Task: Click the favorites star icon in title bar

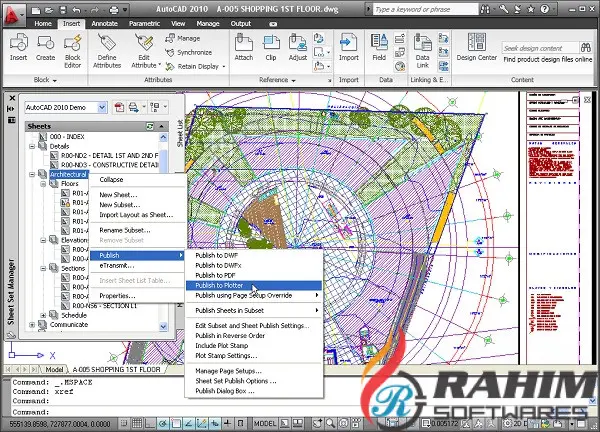Action: (530, 10)
